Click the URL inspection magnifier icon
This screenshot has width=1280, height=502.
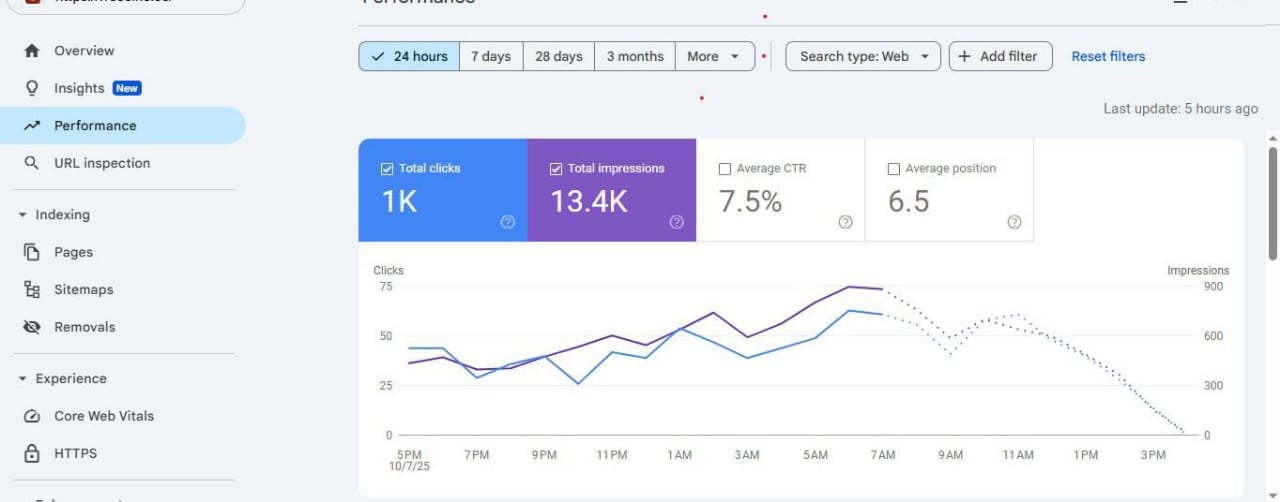pyautogui.click(x=32, y=163)
